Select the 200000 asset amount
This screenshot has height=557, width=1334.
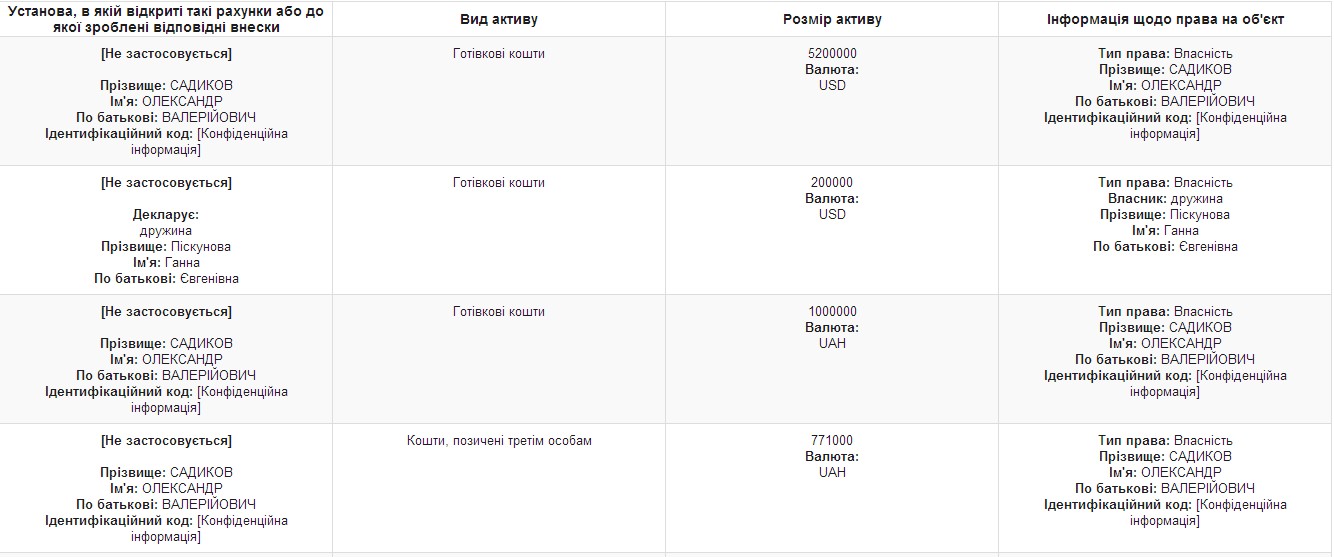click(x=832, y=182)
